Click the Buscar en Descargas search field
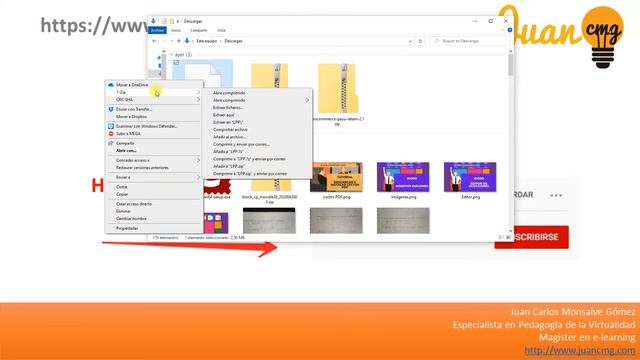Image resolution: width=640 pixels, height=360 pixels. click(x=470, y=41)
